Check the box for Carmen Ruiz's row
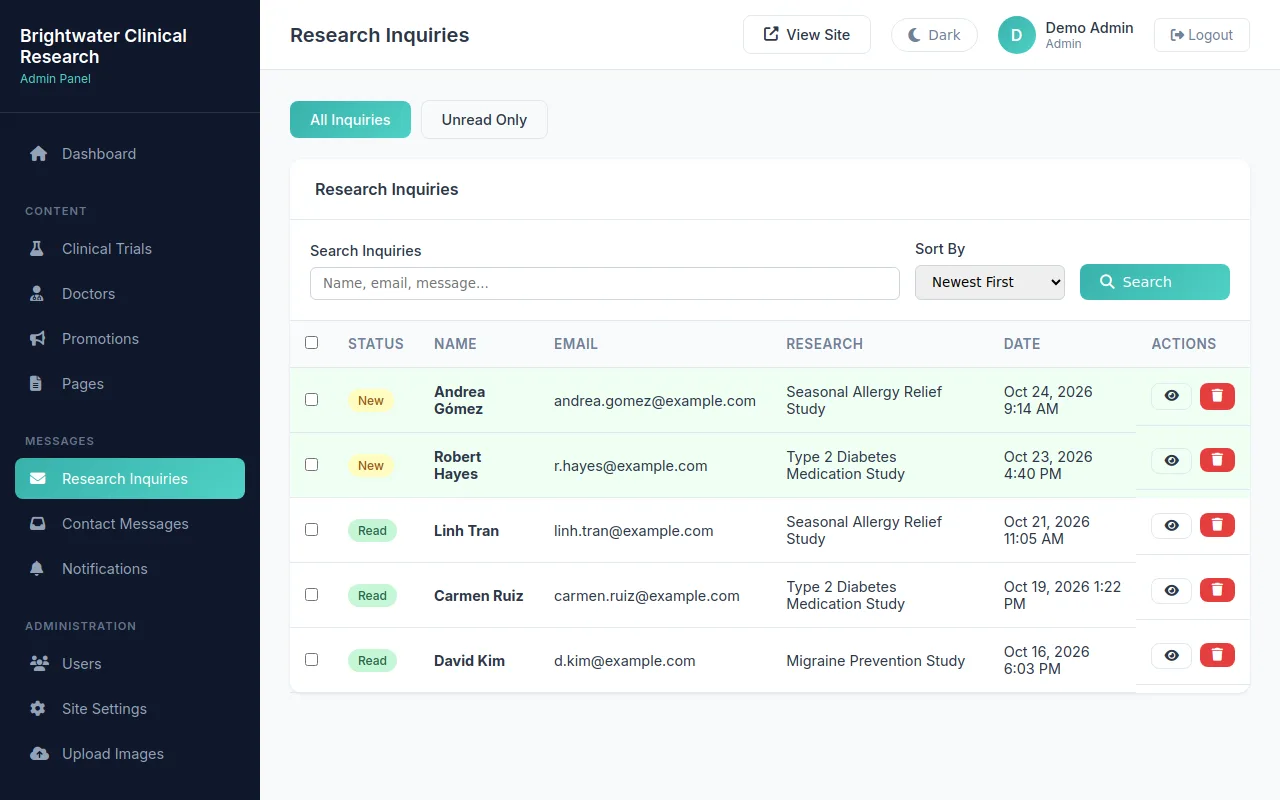The height and width of the screenshot is (800, 1280). tap(311, 595)
